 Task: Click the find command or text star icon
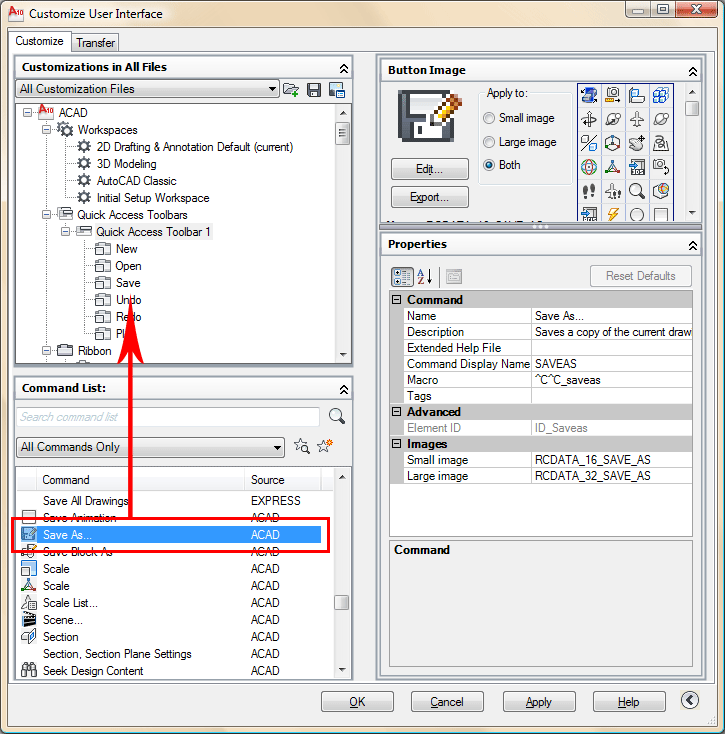[302, 446]
